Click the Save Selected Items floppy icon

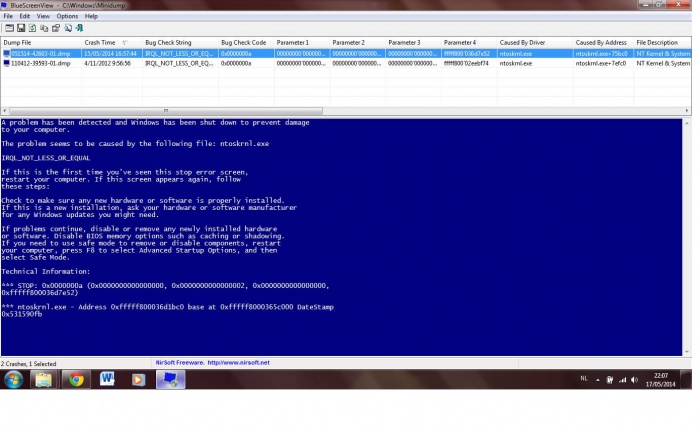click(21, 28)
